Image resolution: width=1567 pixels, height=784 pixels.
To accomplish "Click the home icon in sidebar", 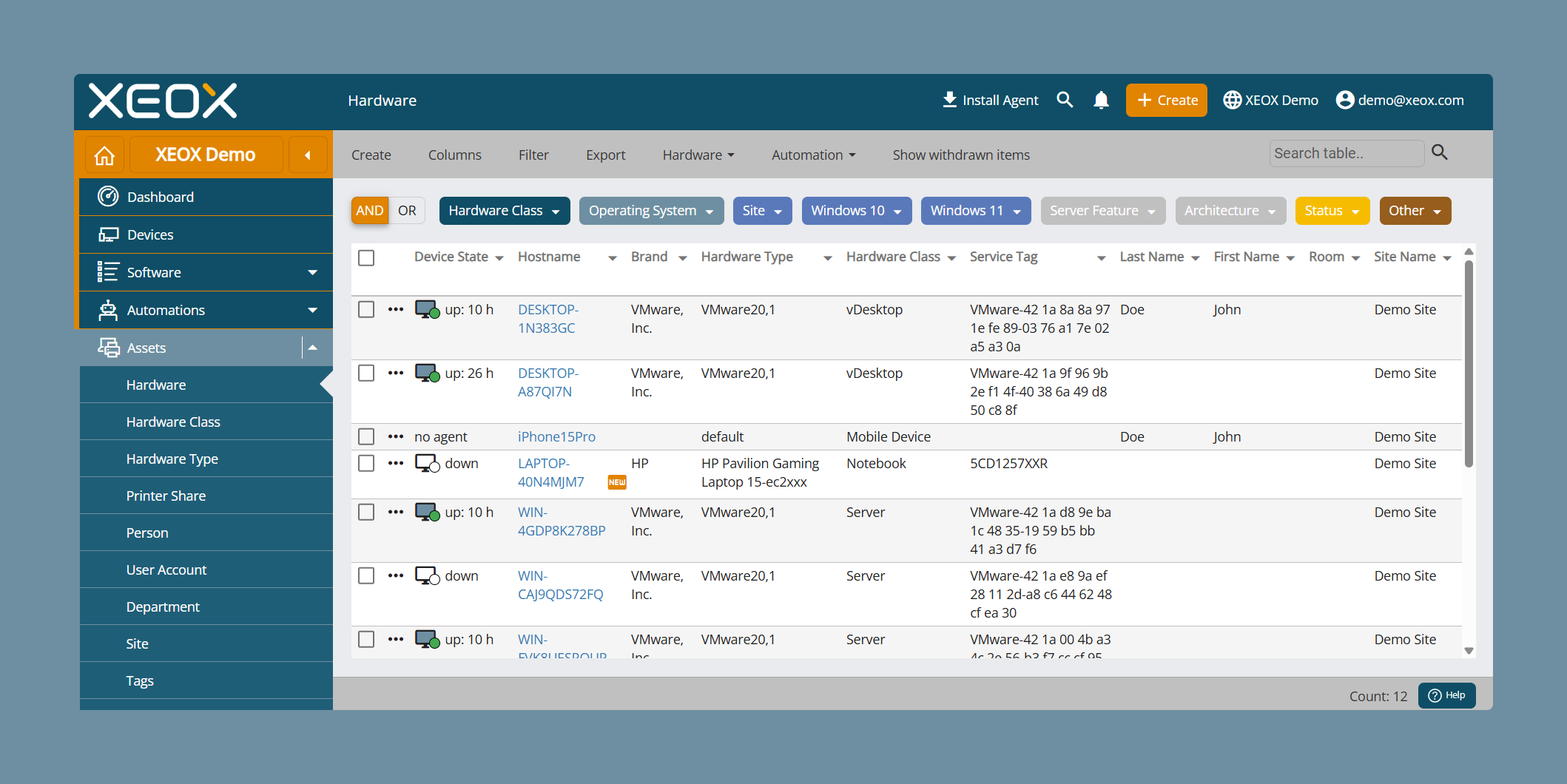I will pyautogui.click(x=104, y=155).
